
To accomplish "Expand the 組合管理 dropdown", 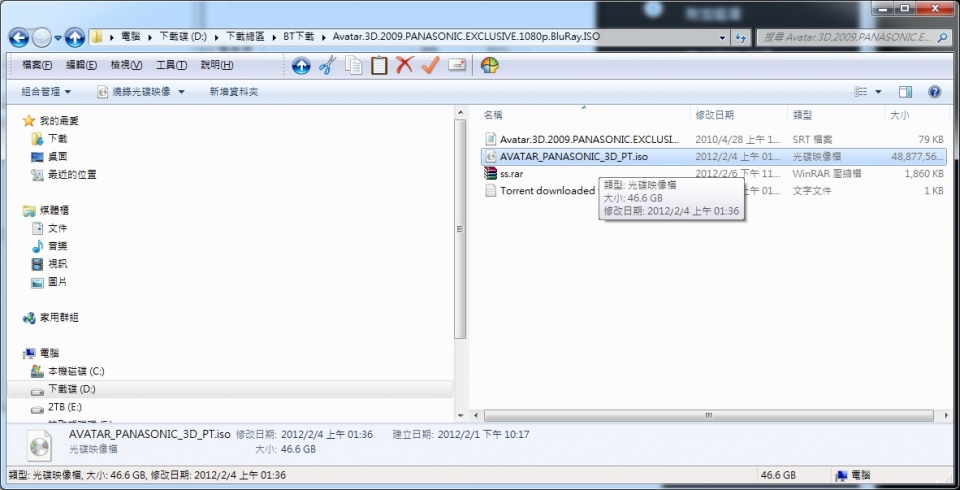I will pyautogui.click(x=46, y=92).
